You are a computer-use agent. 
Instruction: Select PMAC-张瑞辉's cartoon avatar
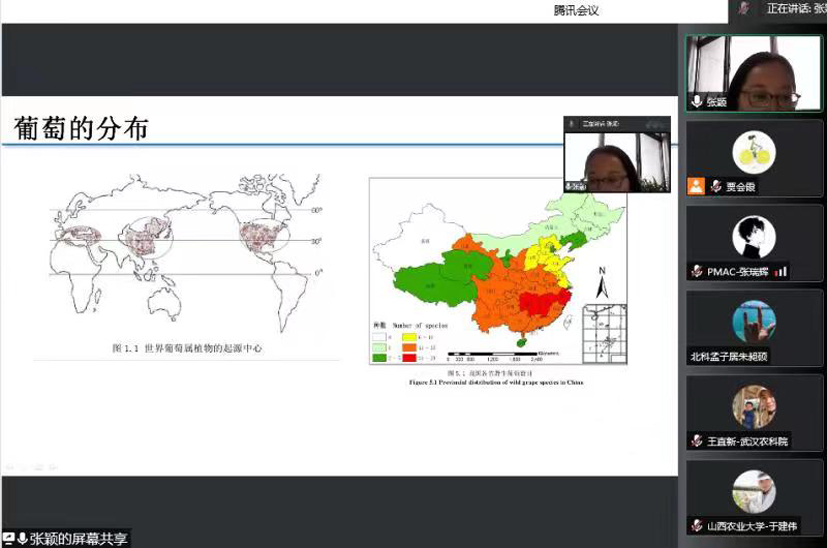[x=754, y=237]
